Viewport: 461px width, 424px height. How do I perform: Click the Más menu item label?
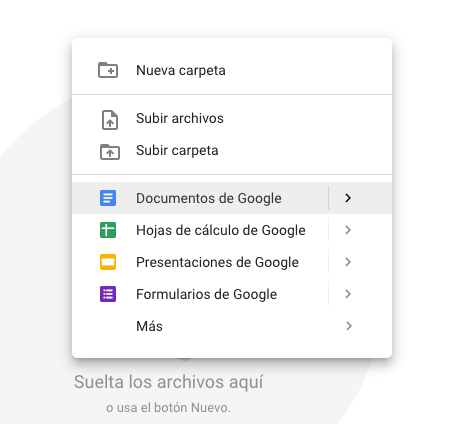[149, 326]
